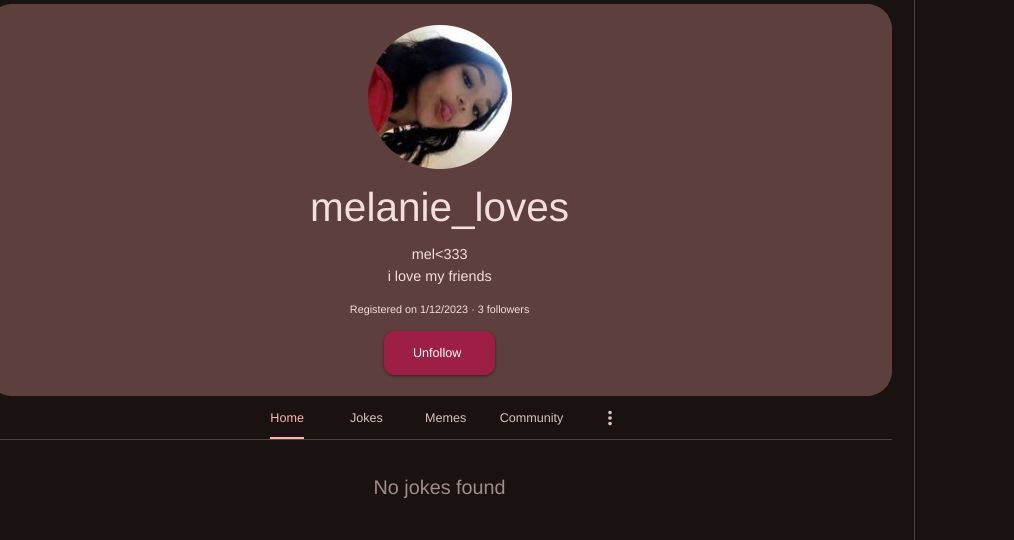
Task: Click the 'No jokes found' message
Action: coord(439,487)
